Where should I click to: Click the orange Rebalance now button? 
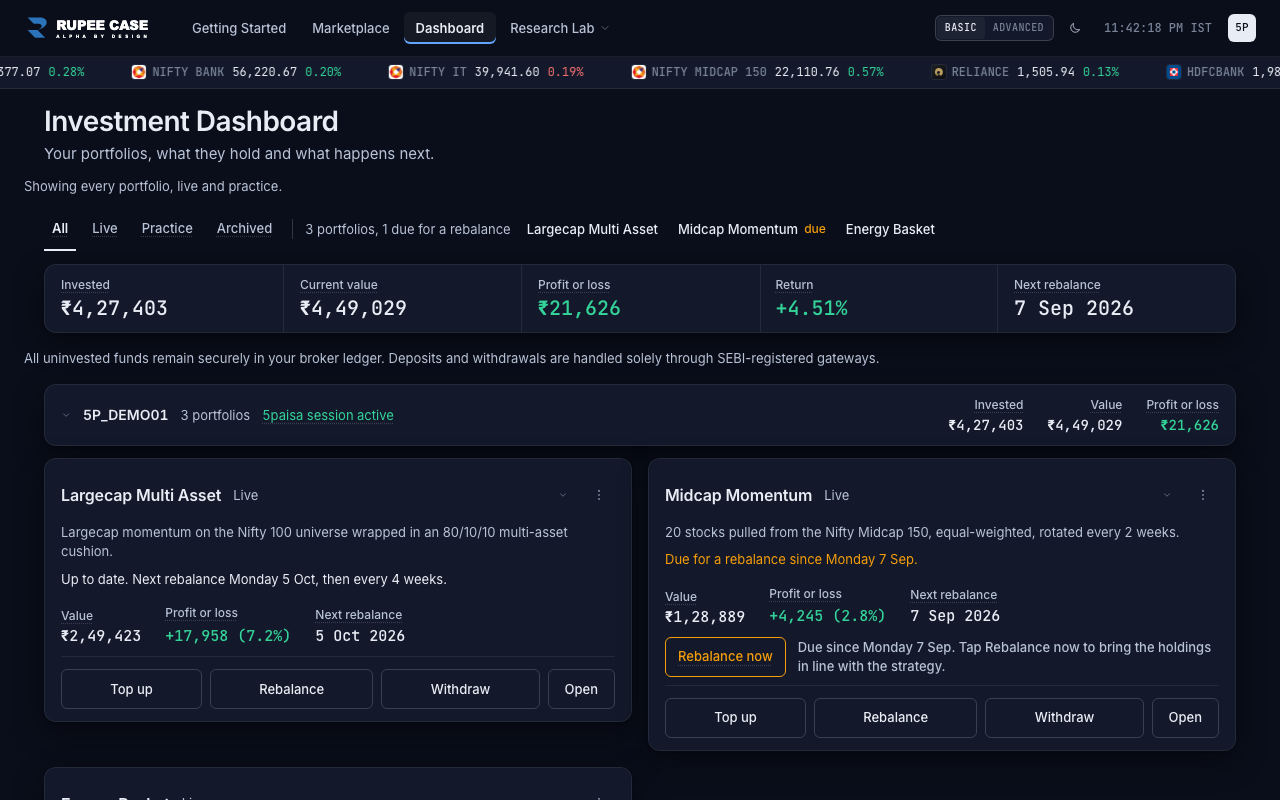coord(725,657)
